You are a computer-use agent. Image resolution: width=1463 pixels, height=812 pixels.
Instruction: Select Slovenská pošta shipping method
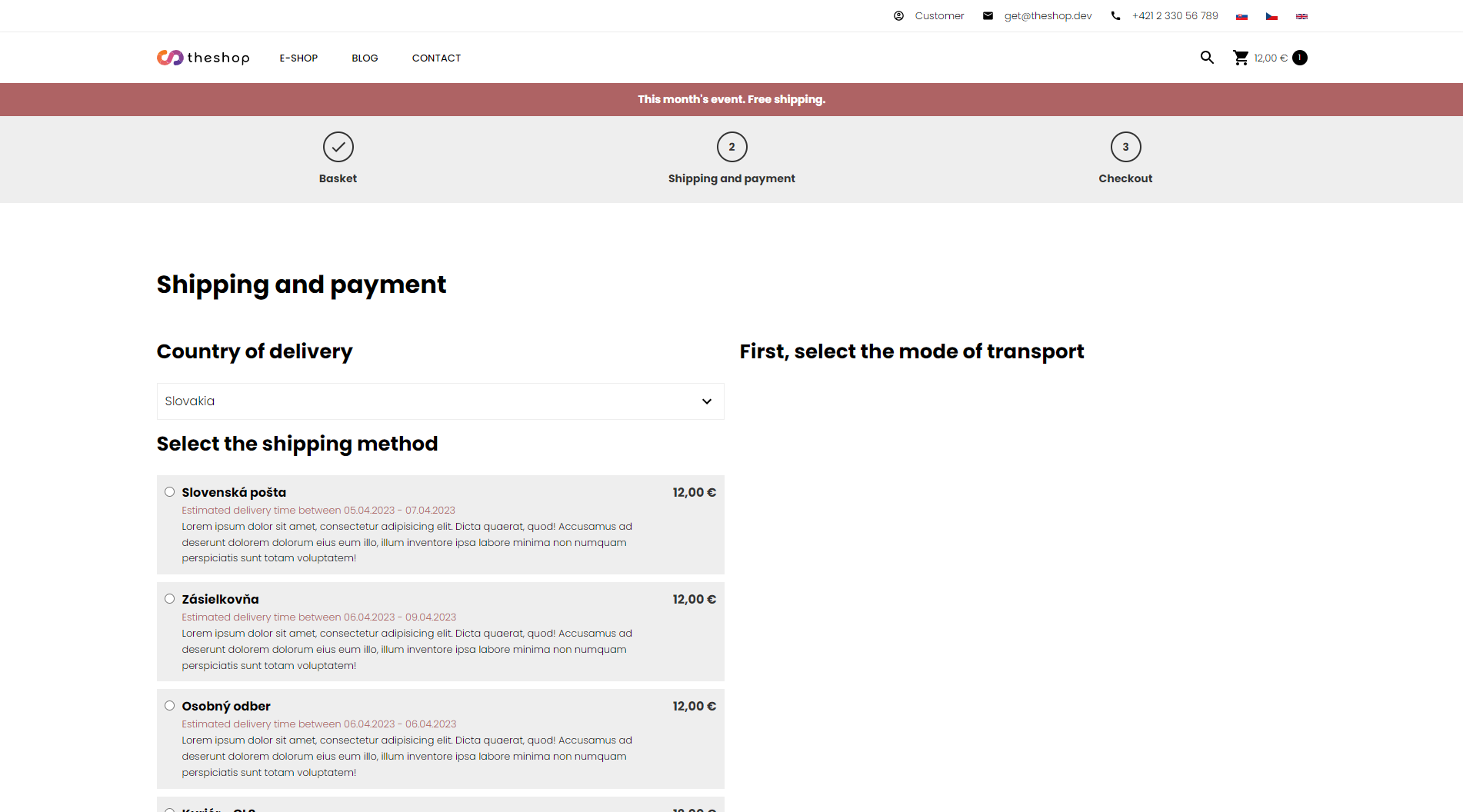[x=169, y=492]
